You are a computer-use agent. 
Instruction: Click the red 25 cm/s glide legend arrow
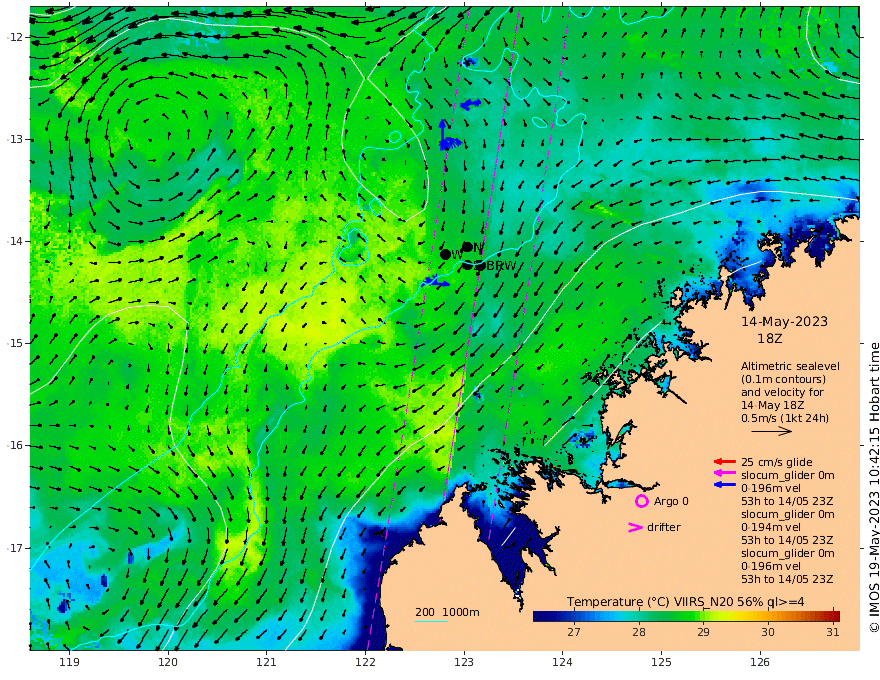(x=725, y=462)
